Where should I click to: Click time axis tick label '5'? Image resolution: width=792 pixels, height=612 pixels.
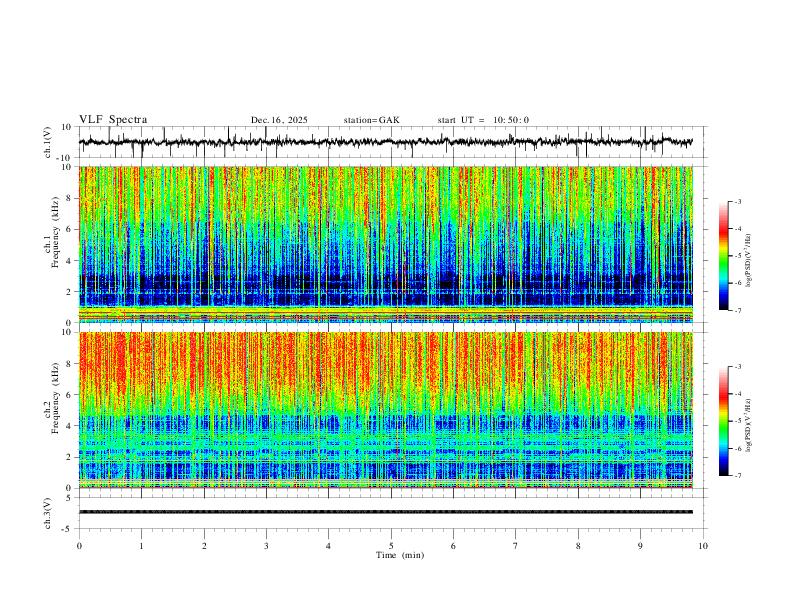(x=391, y=546)
